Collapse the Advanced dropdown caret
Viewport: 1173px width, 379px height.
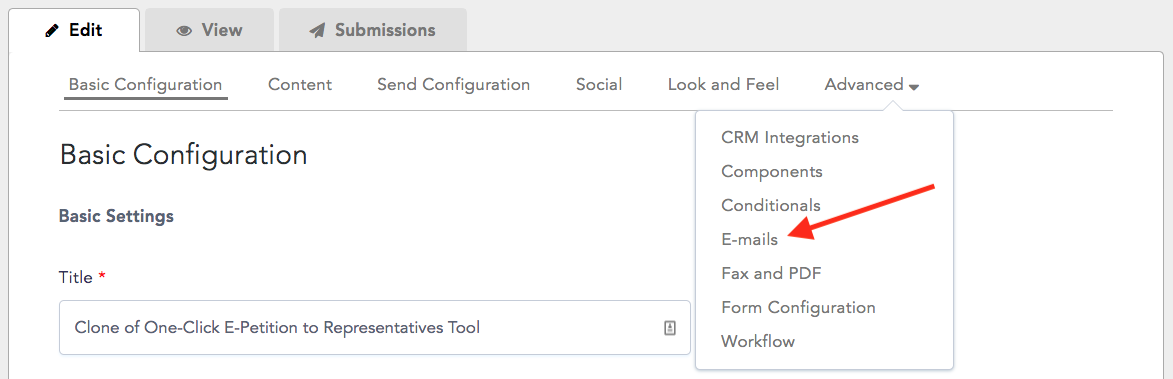point(913,87)
